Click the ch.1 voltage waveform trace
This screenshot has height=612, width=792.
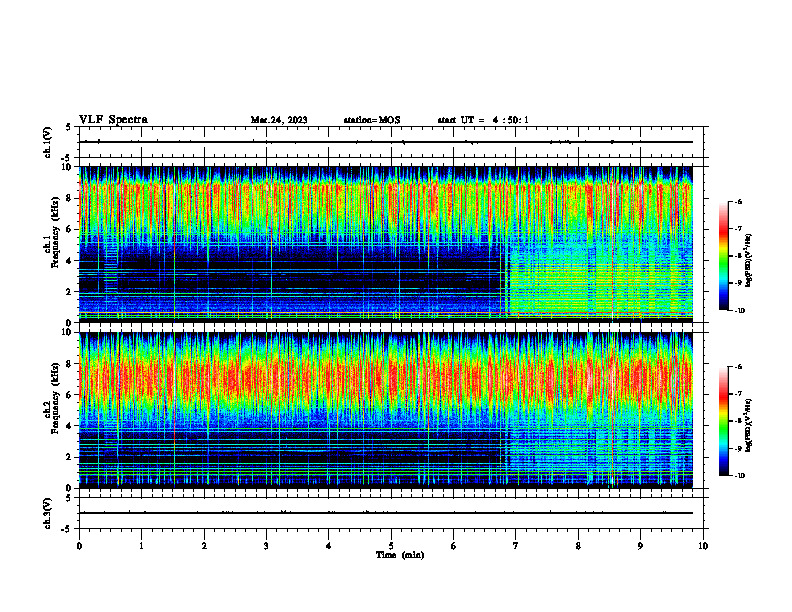point(386,142)
